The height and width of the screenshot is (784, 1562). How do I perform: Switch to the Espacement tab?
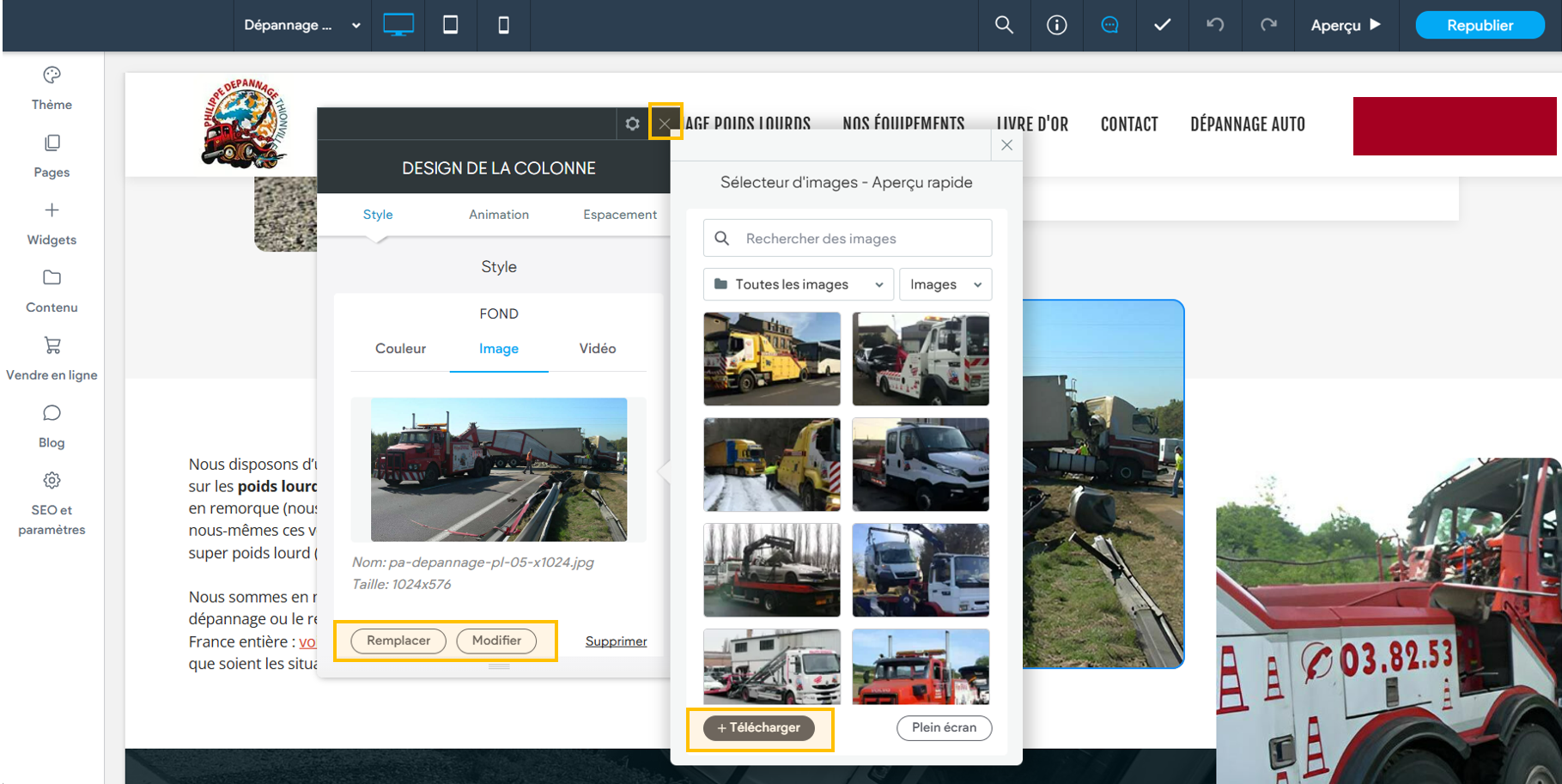click(x=620, y=215)
